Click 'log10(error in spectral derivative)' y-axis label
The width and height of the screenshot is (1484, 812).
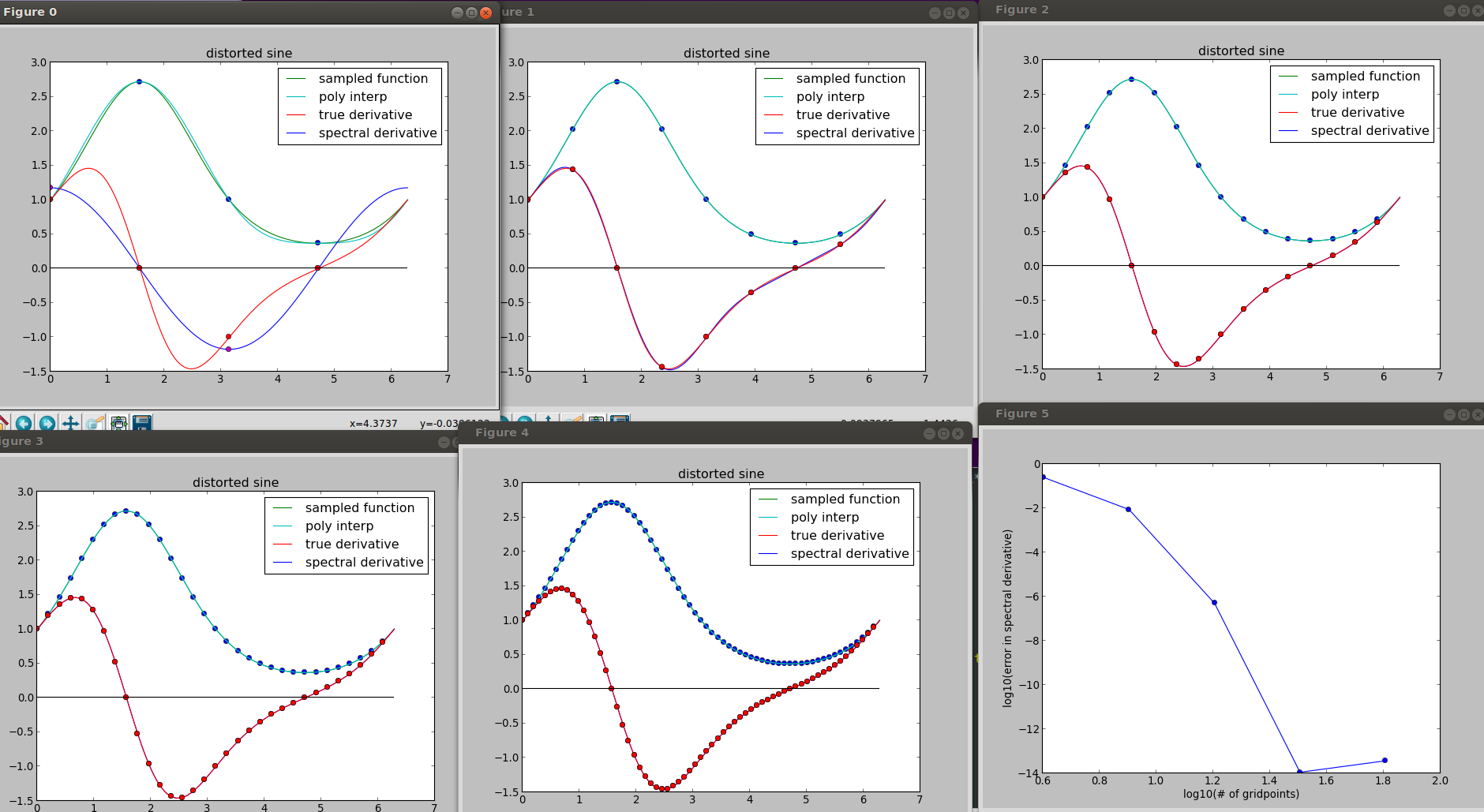click(x=1007, y=618)
